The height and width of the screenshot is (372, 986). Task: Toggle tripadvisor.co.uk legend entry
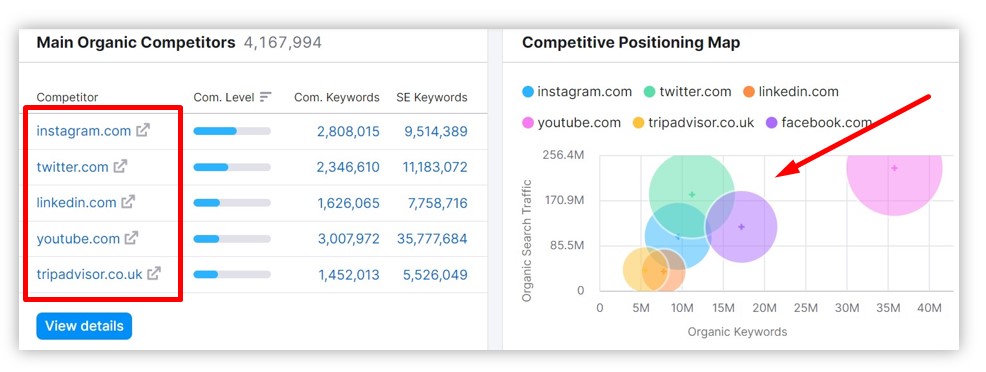click(693, 123)
